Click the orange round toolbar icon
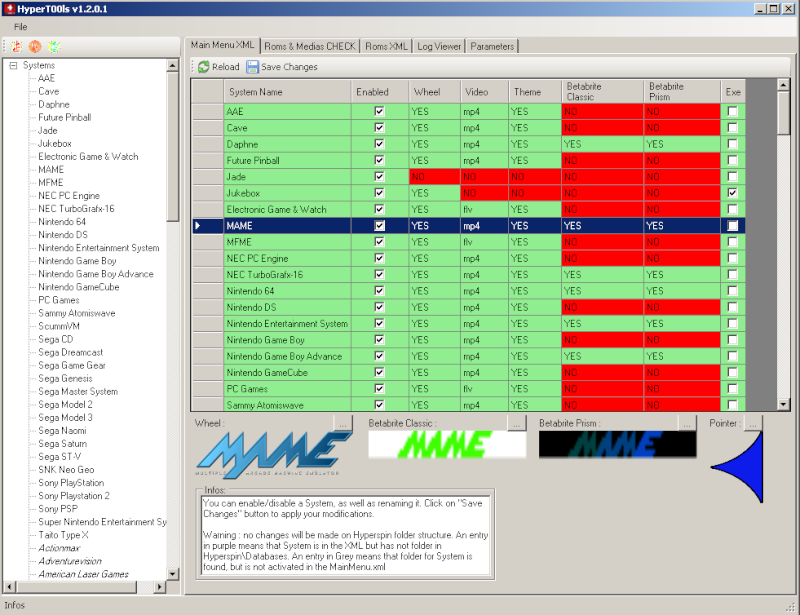The width and height of the screenshot is (800, 615). coord(35,47)
